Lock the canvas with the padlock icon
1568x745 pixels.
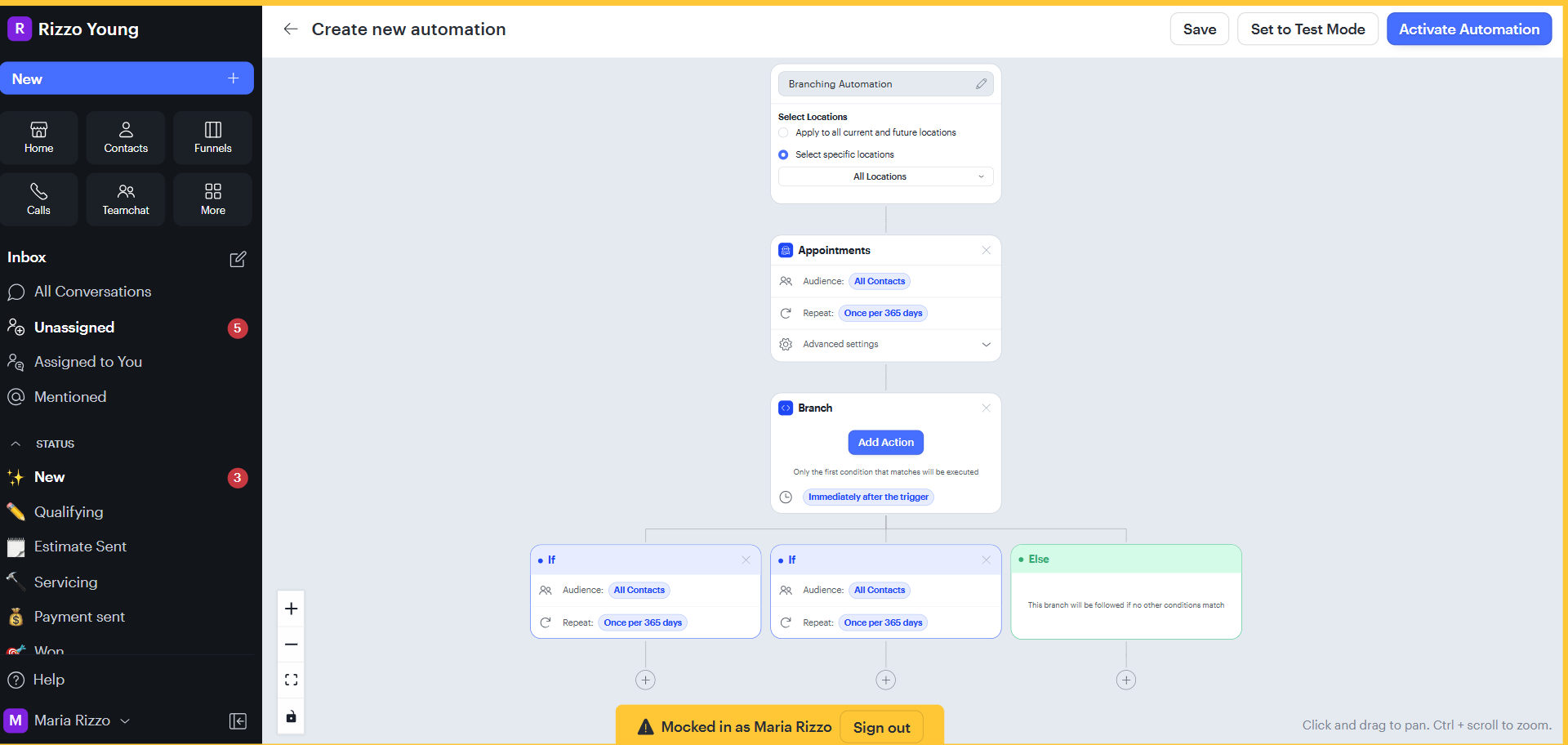292,716
